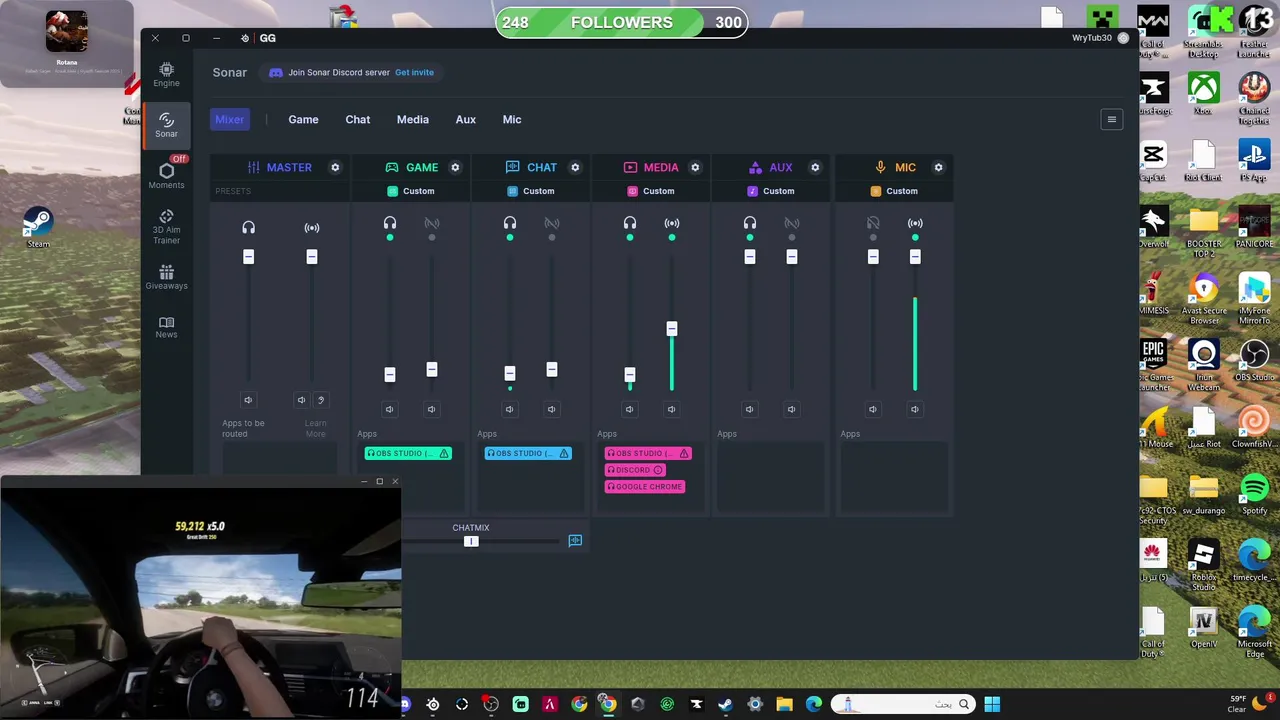Open News from the sidebar

click(166, 327)
